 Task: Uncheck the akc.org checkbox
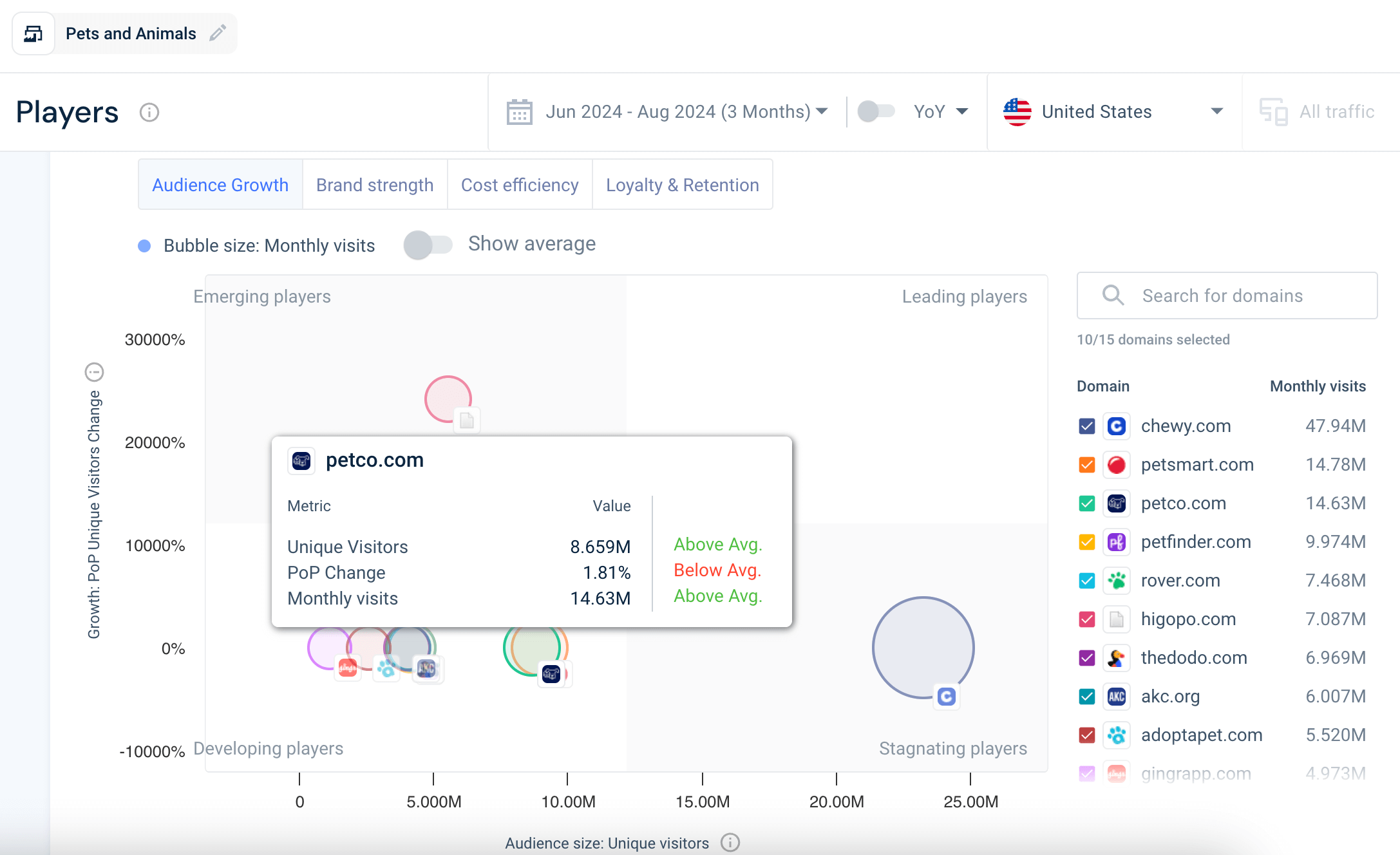coord(1087,697)
